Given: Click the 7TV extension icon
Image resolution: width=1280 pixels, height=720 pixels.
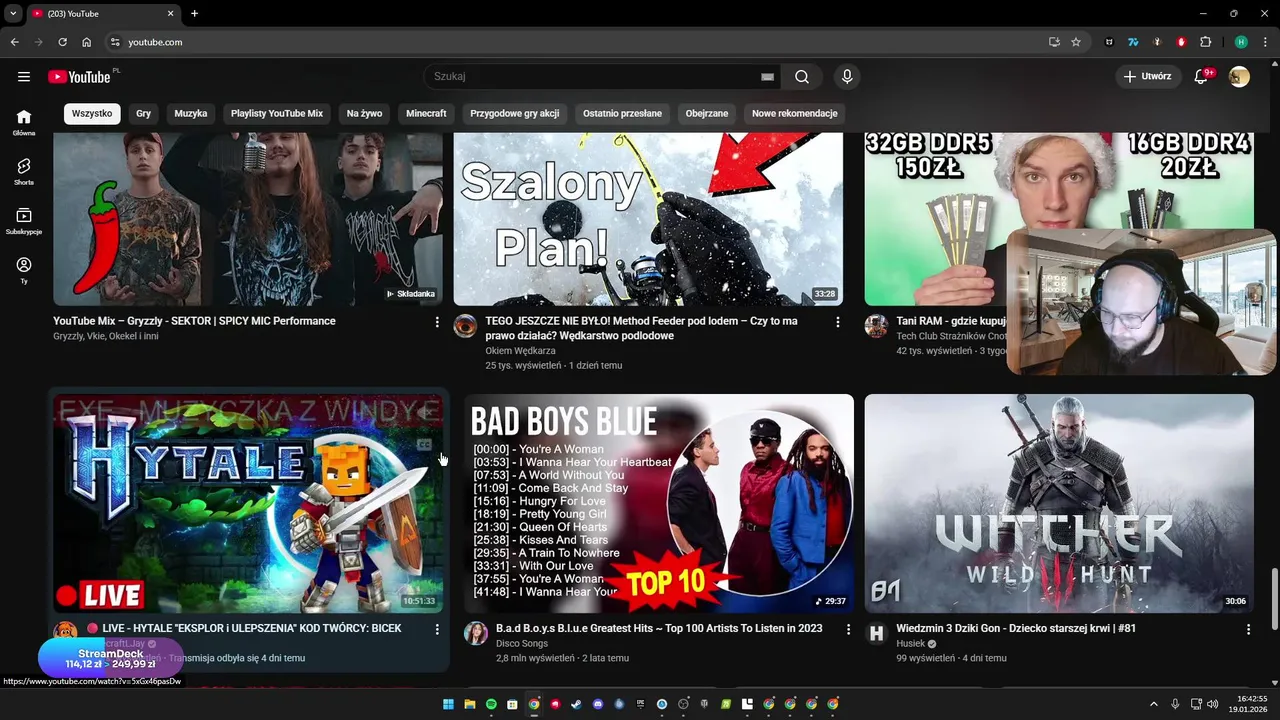Looking at the screenshot, I should pos(1133,42).
